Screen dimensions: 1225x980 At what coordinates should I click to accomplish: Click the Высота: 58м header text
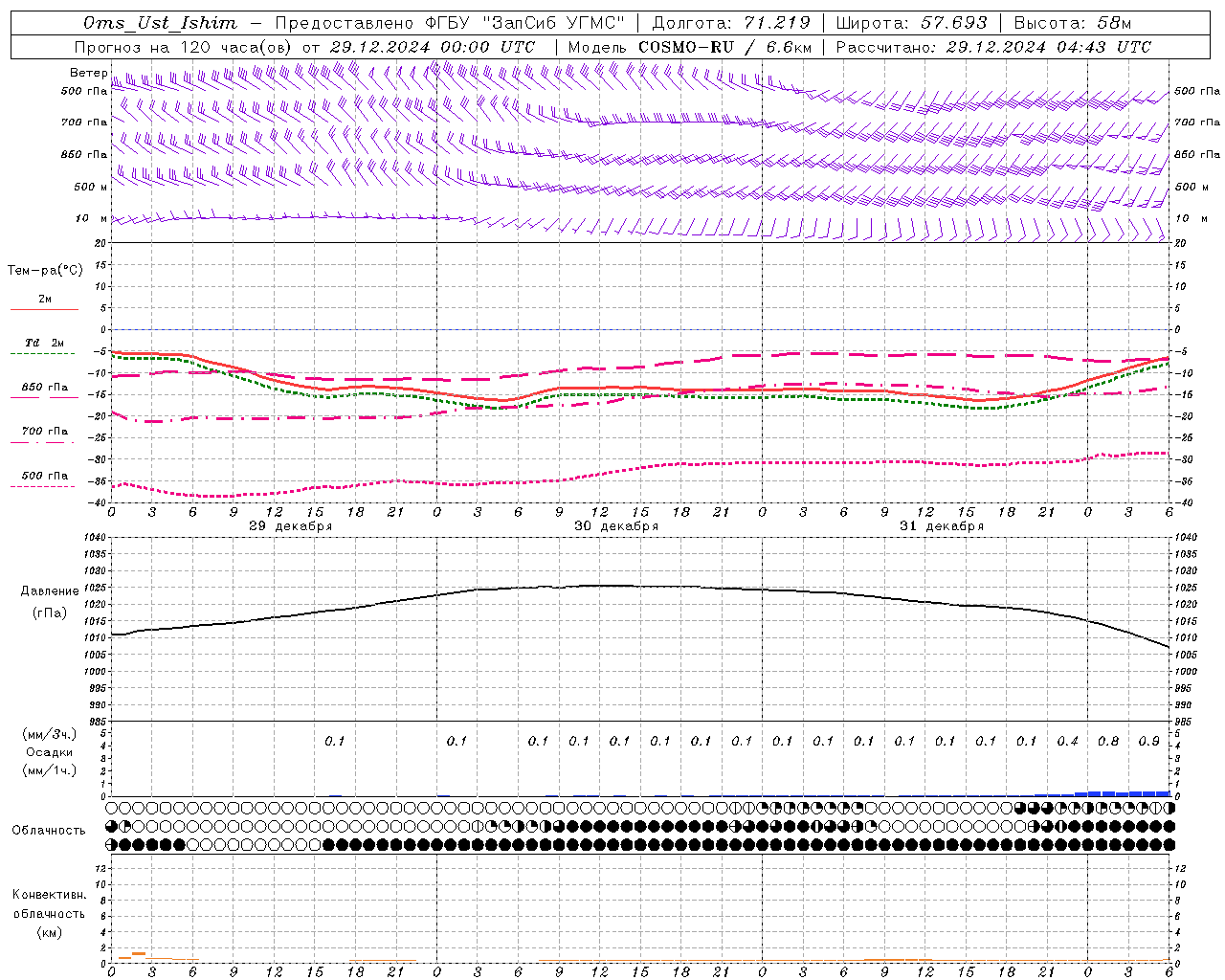click(1072, 23)
